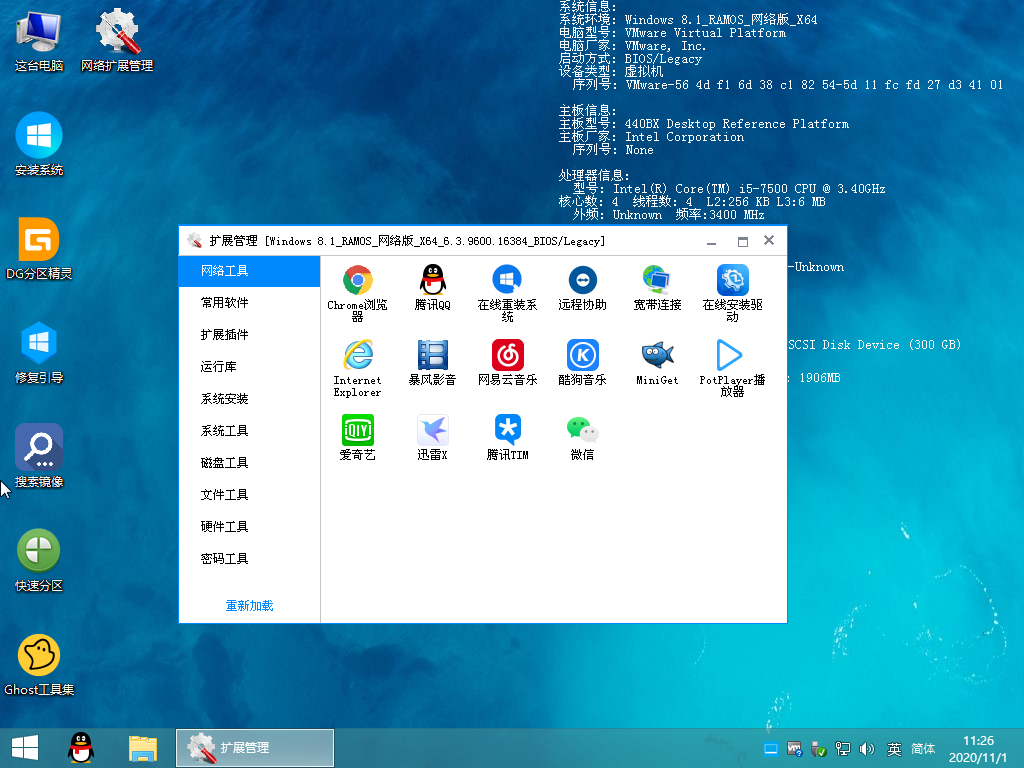This screenshot has width=1024, height=768.
Task: Select the 快速分区 desktop icon
Action: [x=39, y=560]
